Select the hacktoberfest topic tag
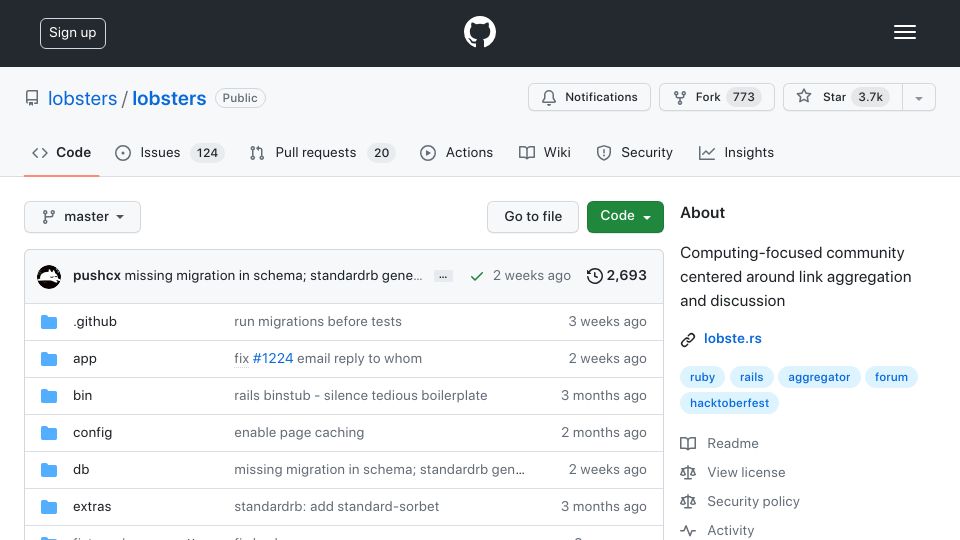Viewport: 960px width, 540px height. pos(729,403)
